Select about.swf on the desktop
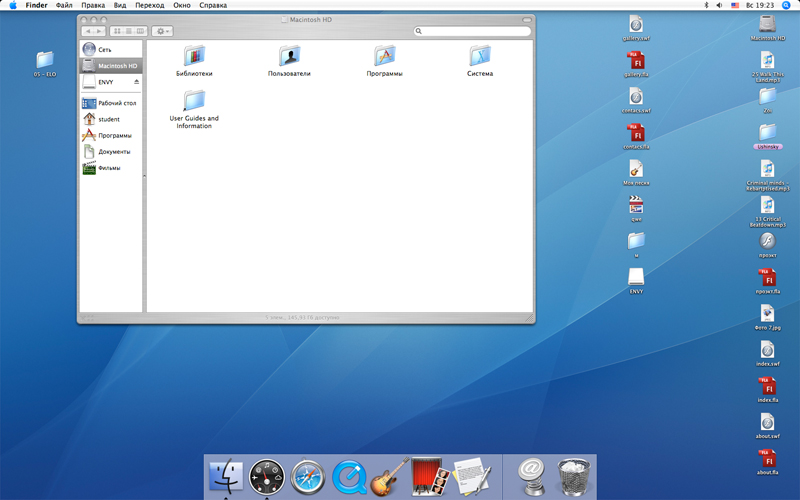 click(x=767, y=426)
